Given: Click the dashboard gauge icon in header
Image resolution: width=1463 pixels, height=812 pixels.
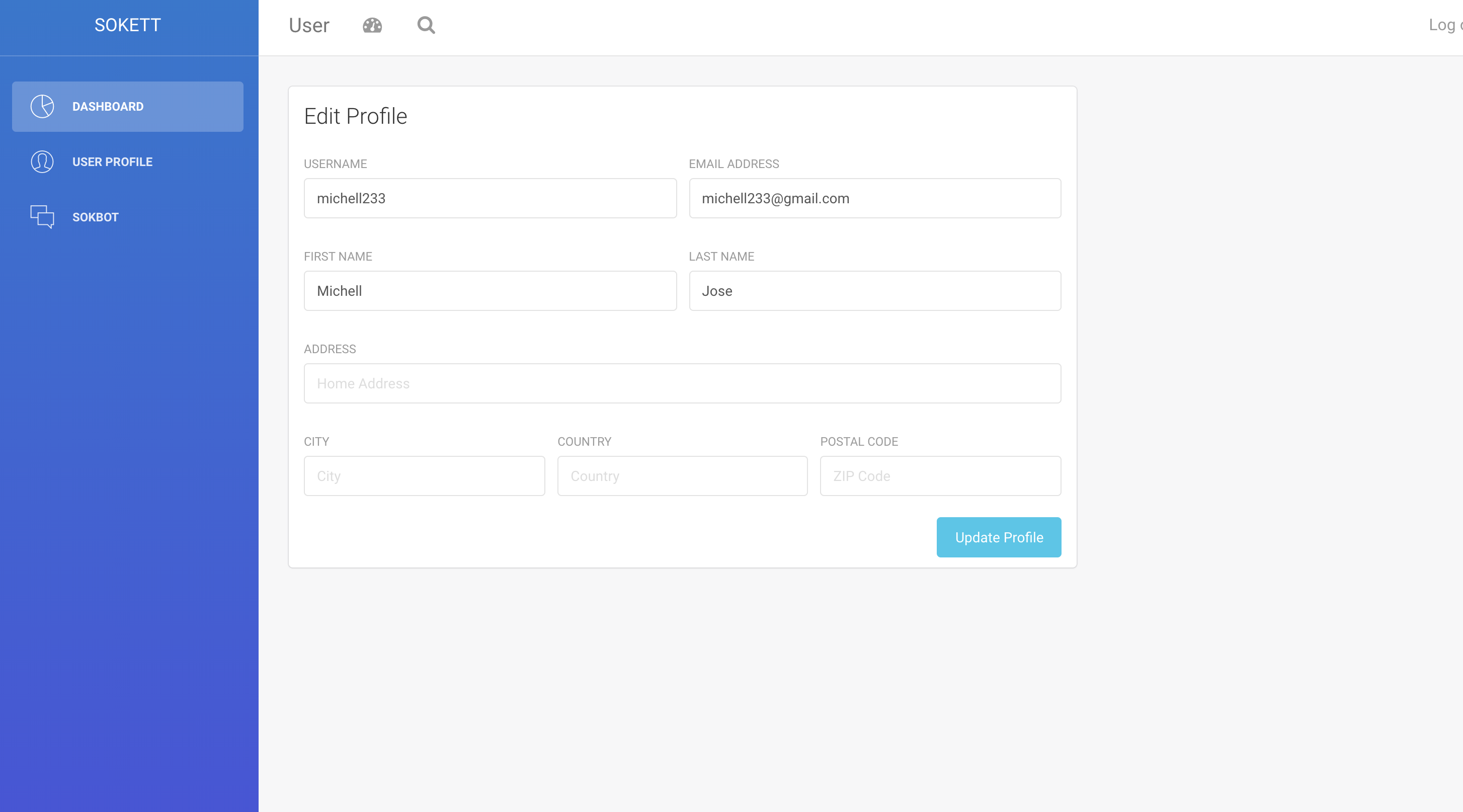Looking at the screenshot, I should (372, 26).
